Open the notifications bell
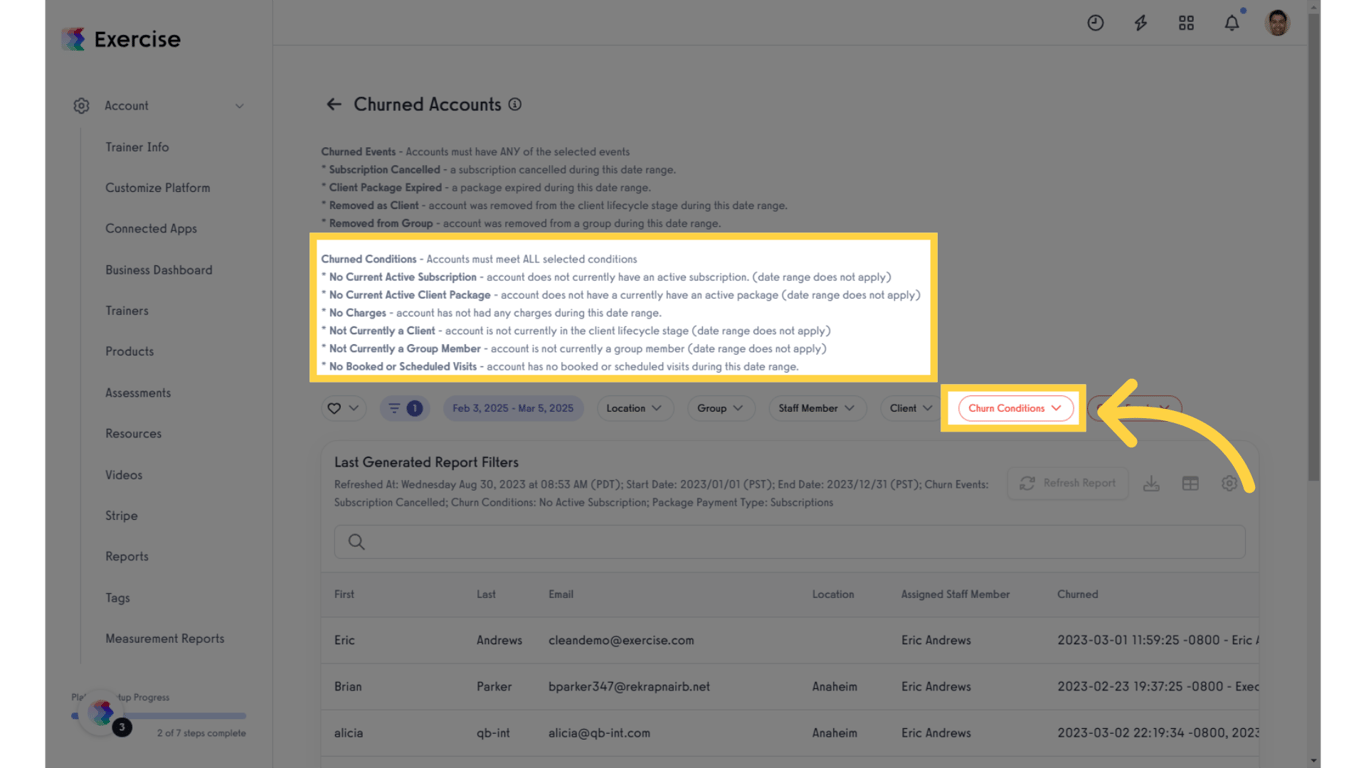This screenshot has width=1366, height=768. [1232, 23]
